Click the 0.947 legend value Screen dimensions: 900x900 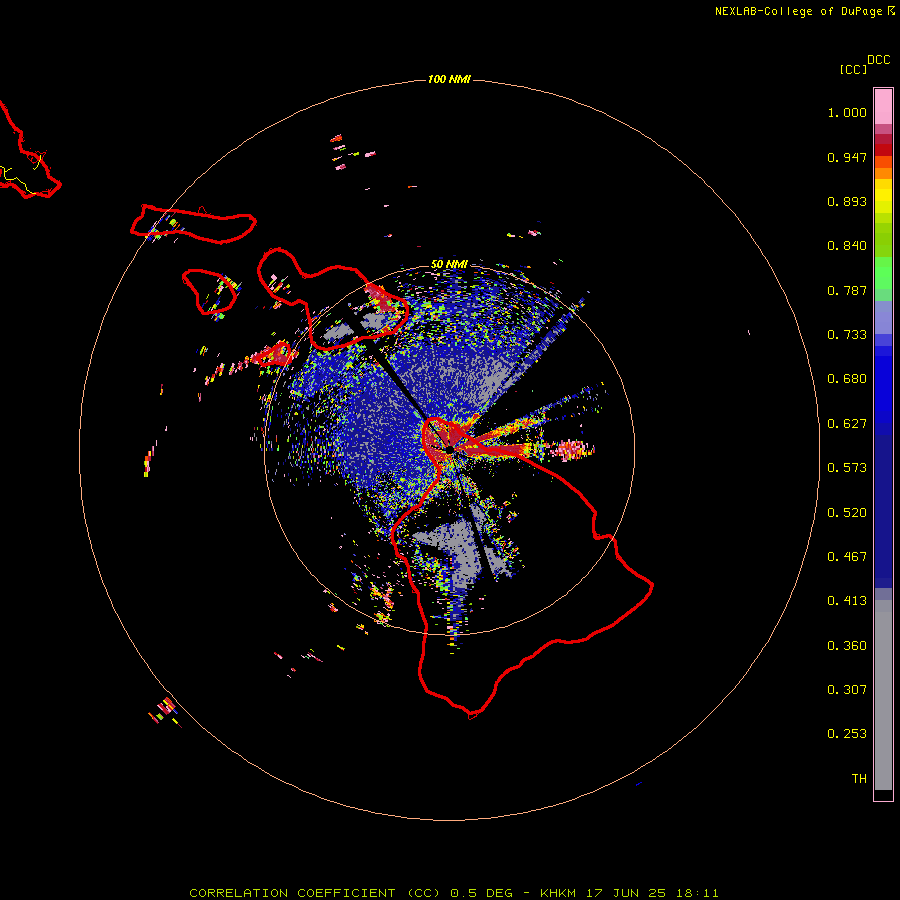pyautogui.click(x=847, y=157)
